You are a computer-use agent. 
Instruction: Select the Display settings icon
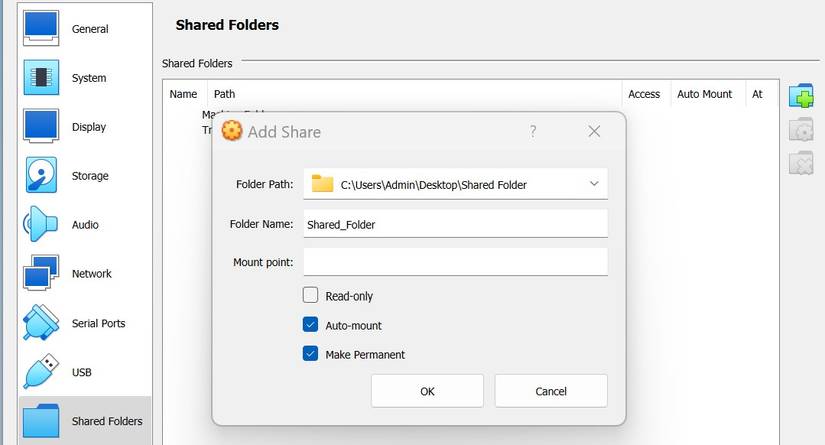[41, 127]
